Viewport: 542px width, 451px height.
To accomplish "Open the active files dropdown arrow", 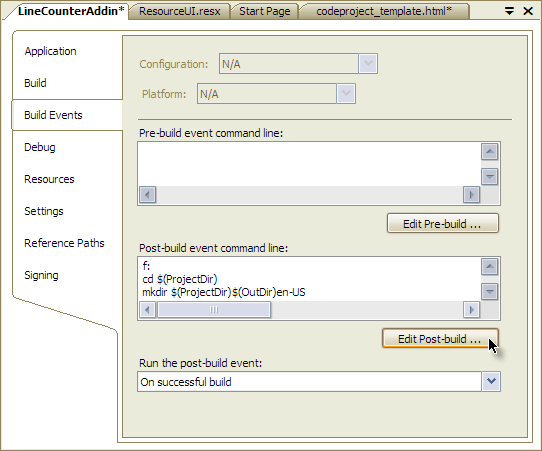I will (x=509, y=11).
